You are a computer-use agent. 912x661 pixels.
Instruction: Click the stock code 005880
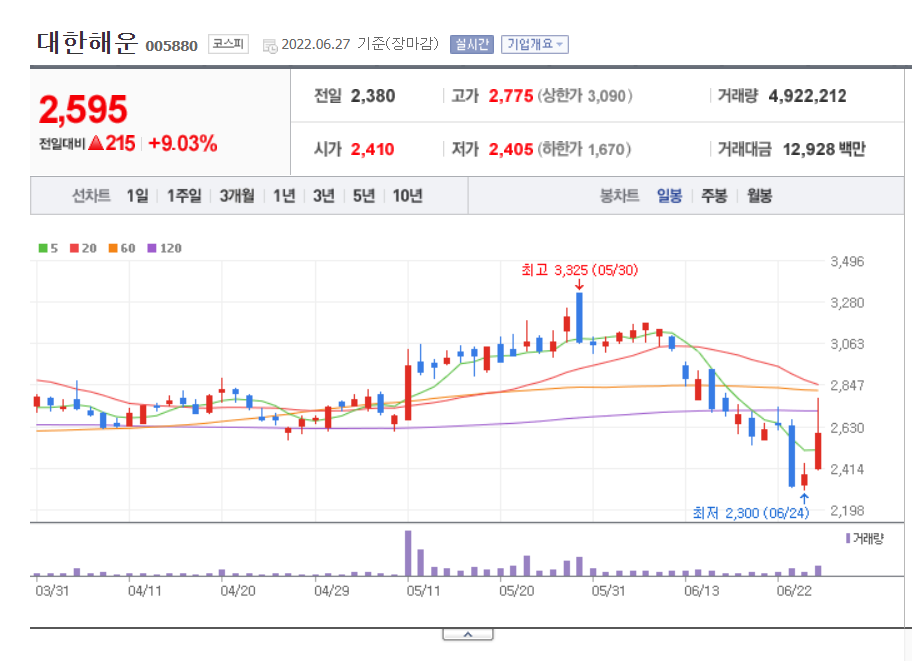172,46
